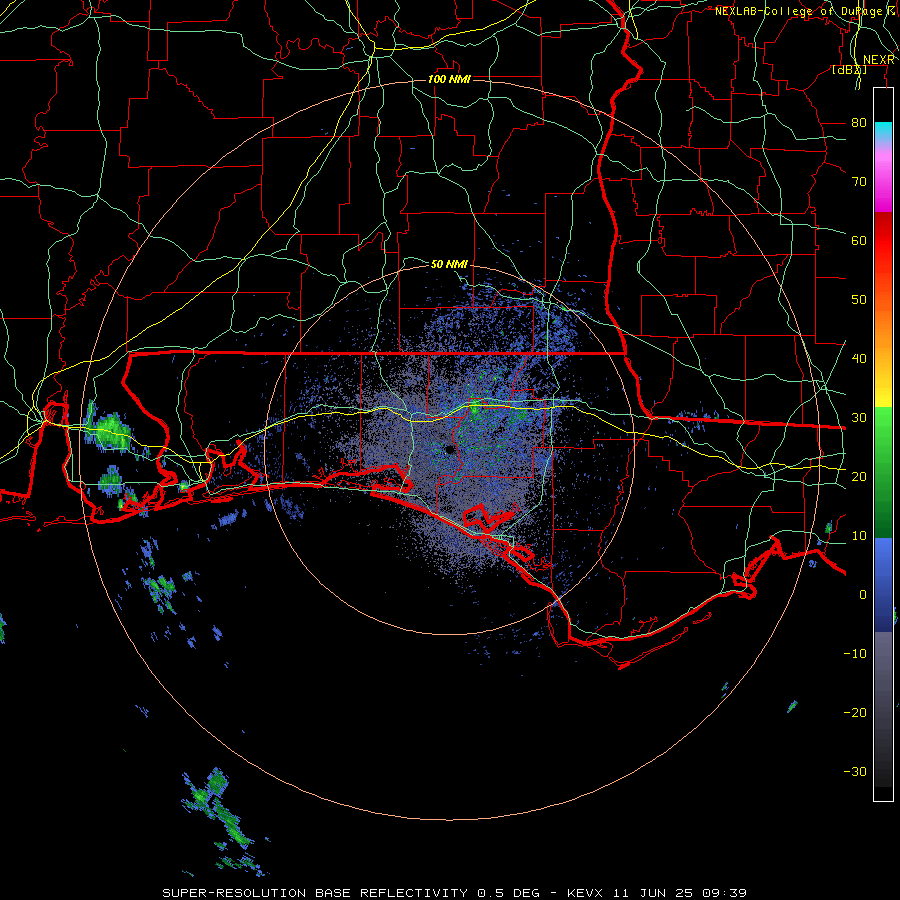
Task: Click the 50 value on dBZ scale
Action: [x=859, y=300]
